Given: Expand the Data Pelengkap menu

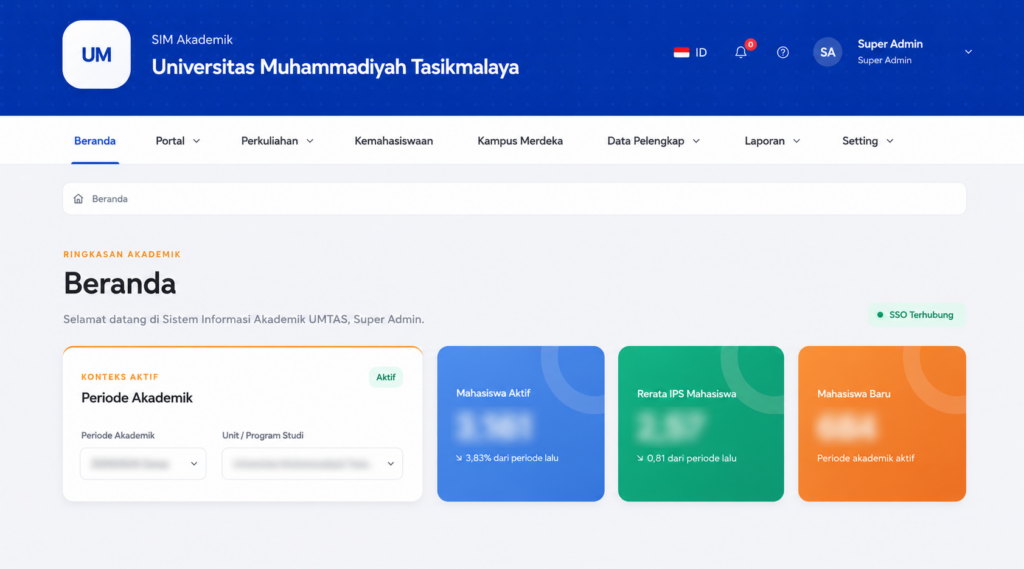Looking at the screenshot, I should (654, 140).
